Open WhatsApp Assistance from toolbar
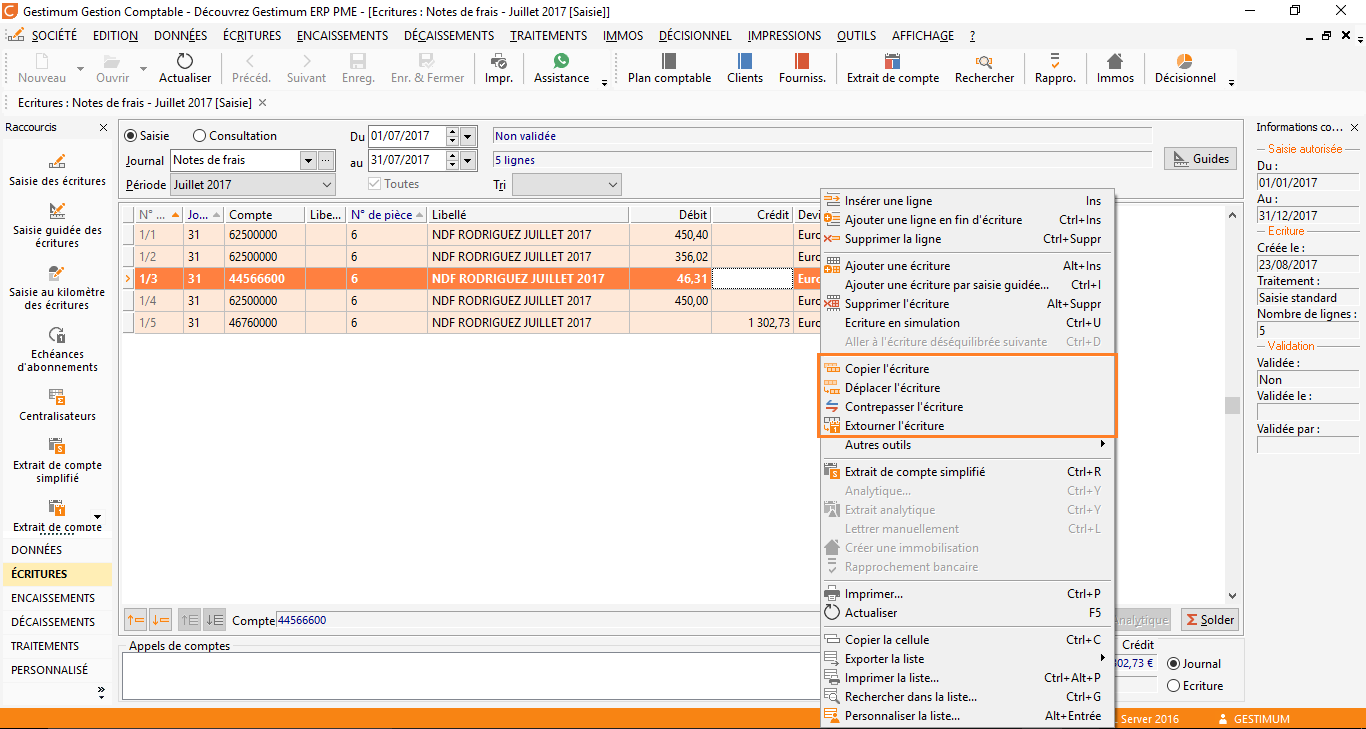This screenshot has width=1366, height=729. (x=561, y=68)
